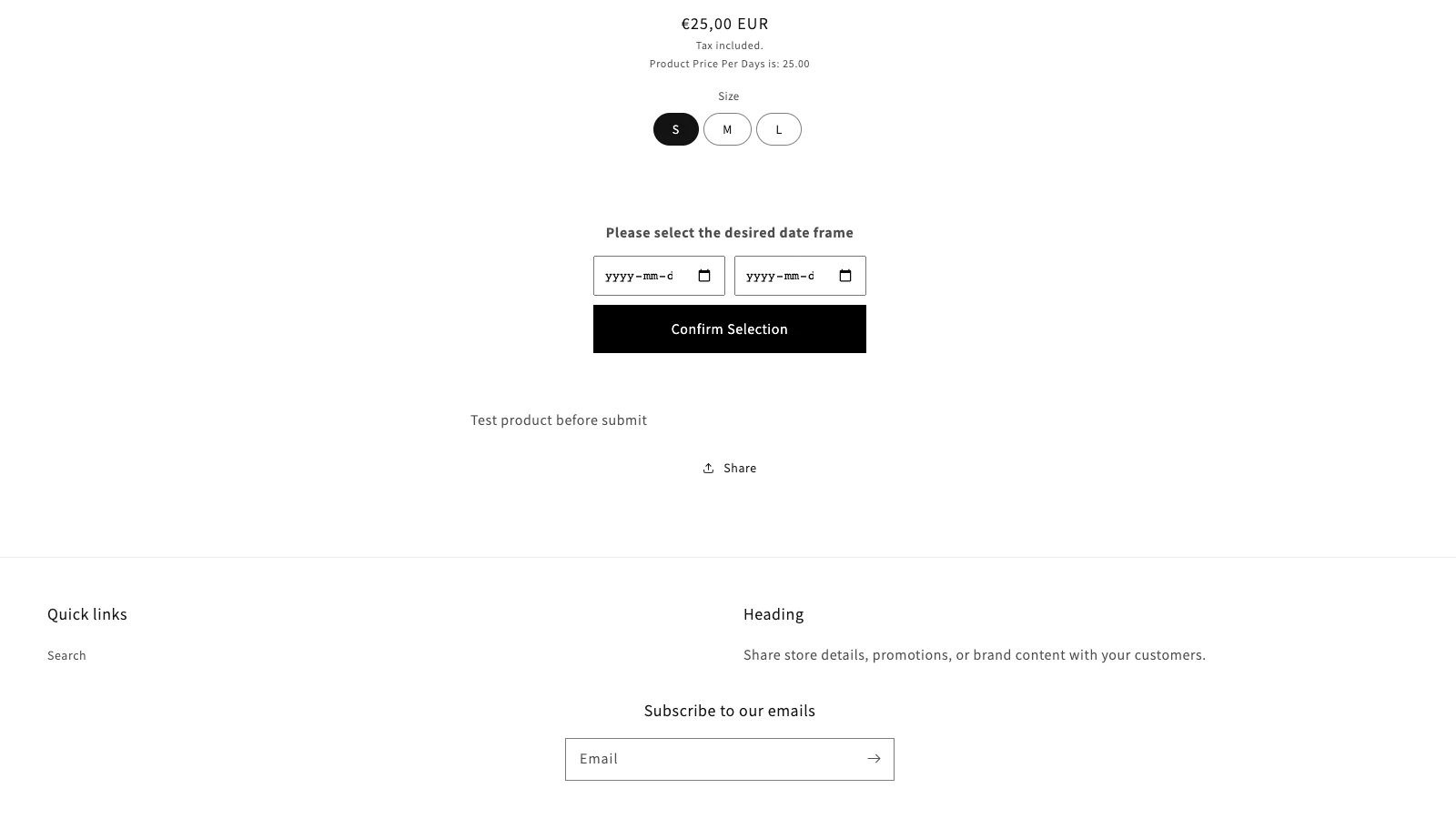Click the Quick links footer heading
The width and height of the screenshot is (1456, 819).
click(x=87, y=614)
